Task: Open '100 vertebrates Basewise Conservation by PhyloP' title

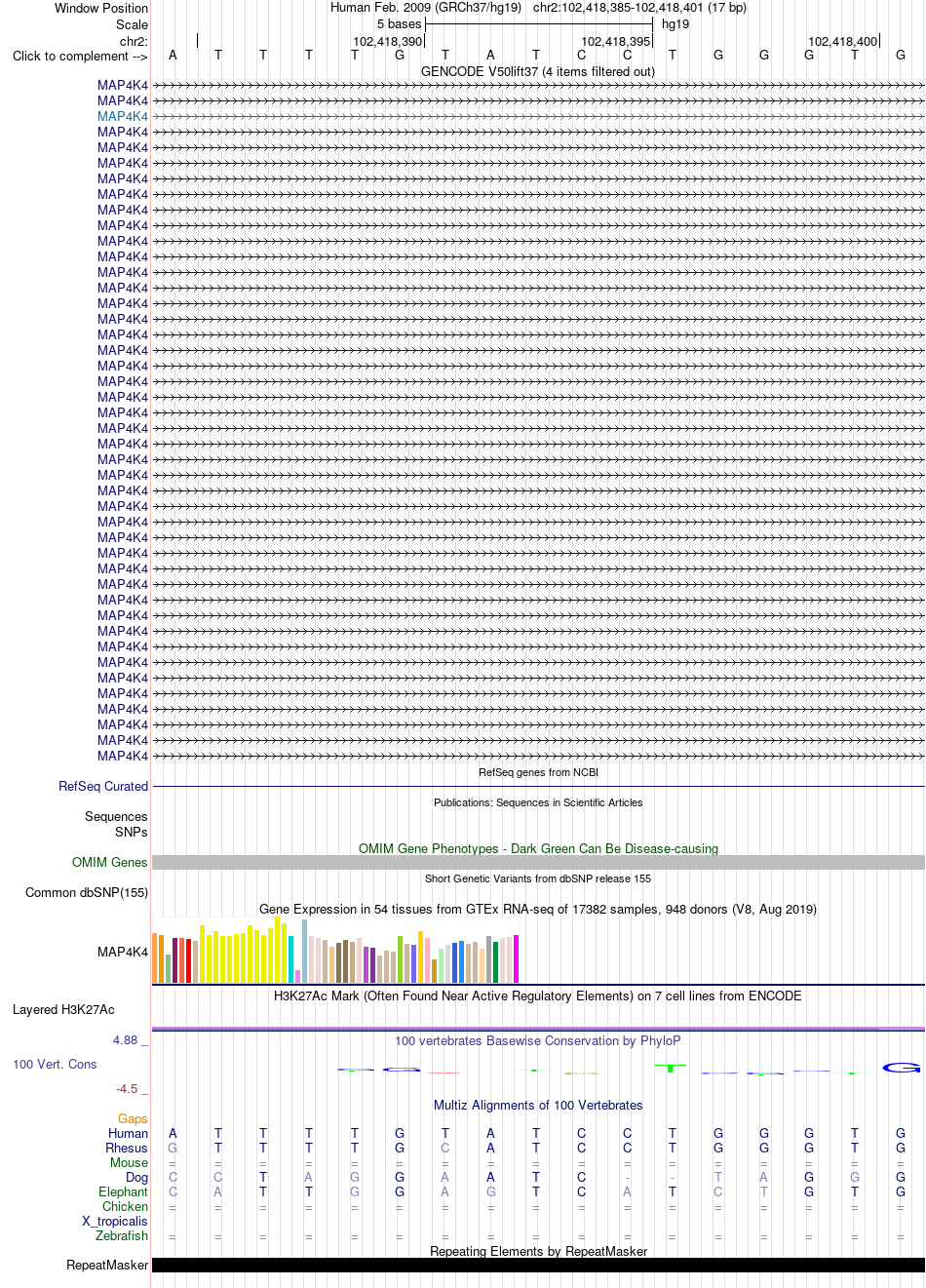Action: coord(538,1041)
